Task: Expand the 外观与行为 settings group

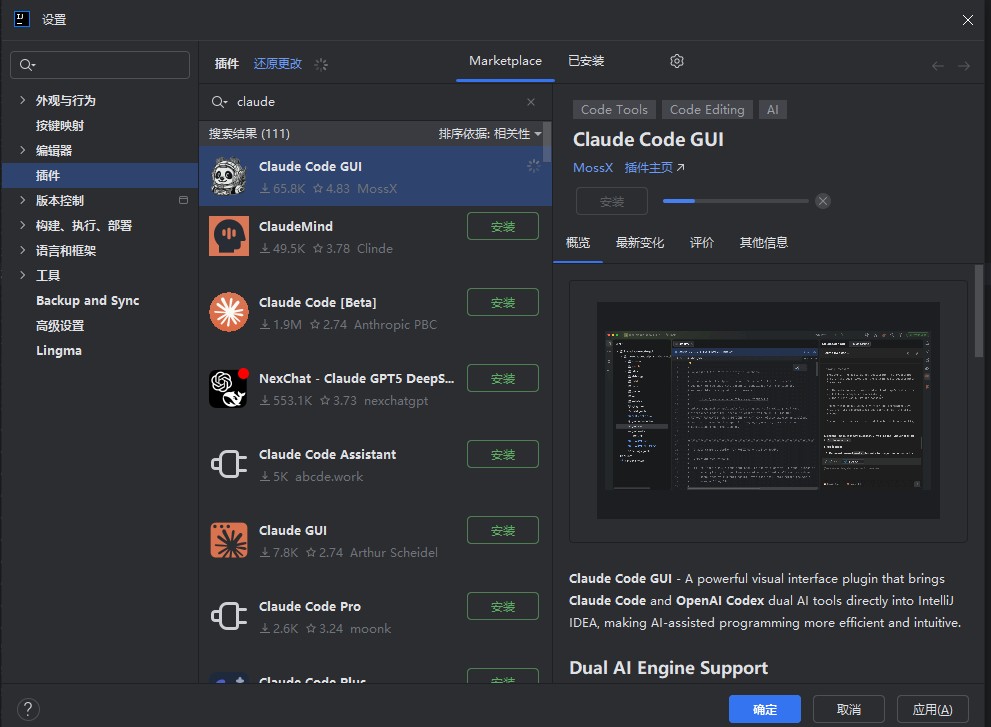Action: (x=23, y=100)
